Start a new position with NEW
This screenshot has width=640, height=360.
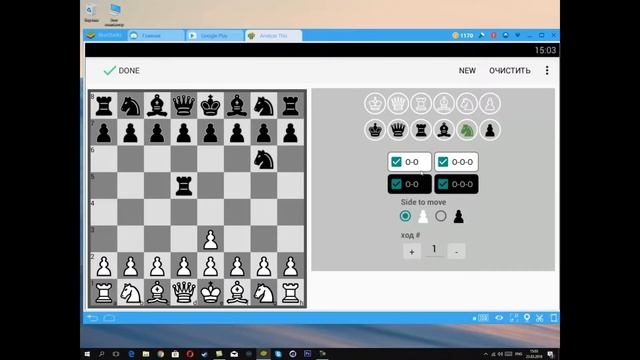click(467, 71)
